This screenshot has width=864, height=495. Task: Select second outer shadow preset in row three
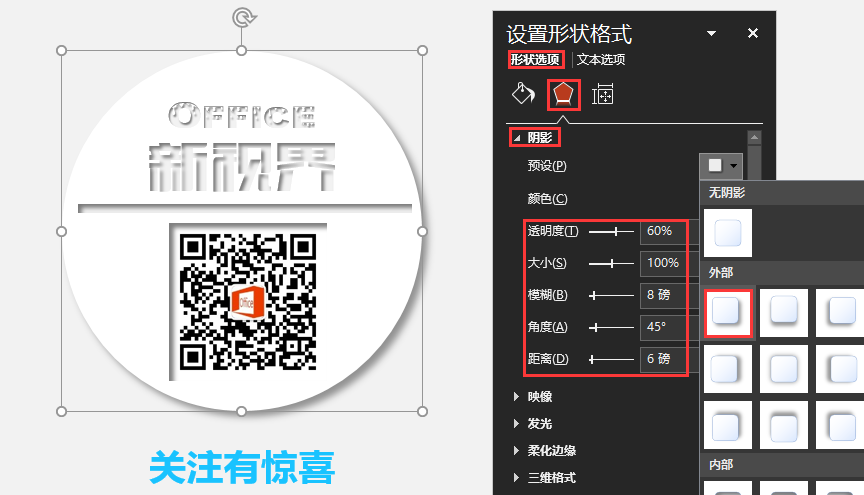coord(784,425)
